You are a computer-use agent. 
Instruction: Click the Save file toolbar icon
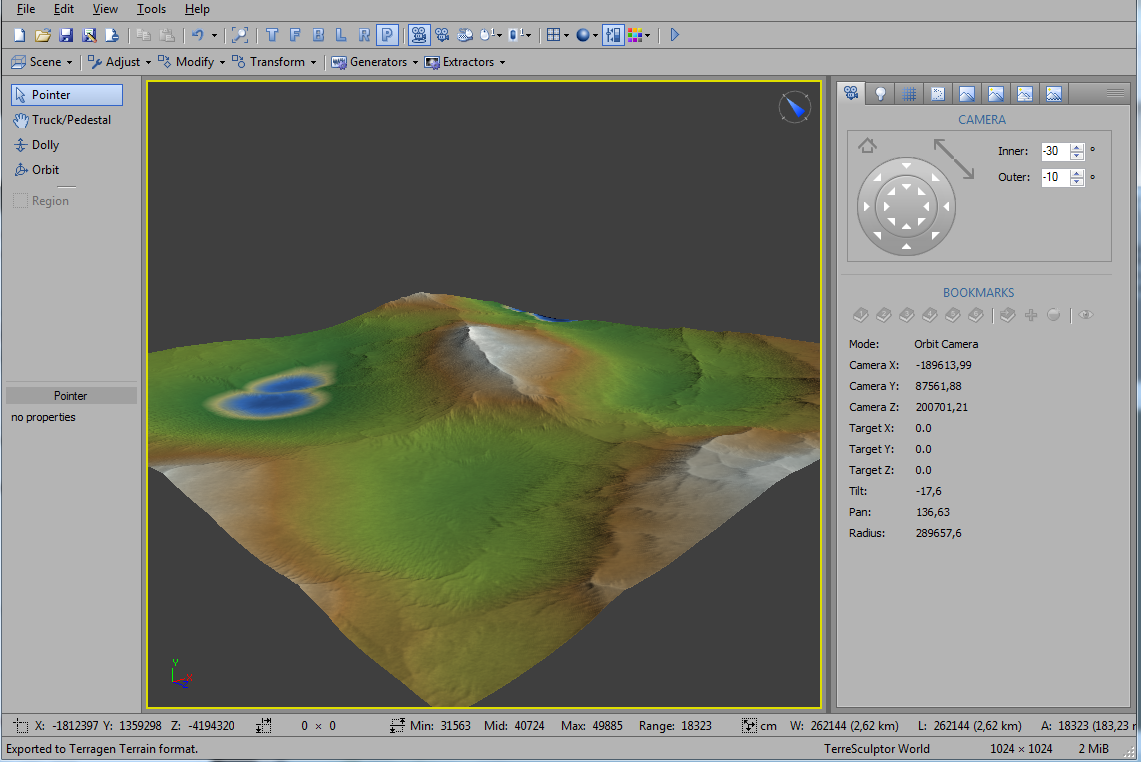tap(66, 35)
